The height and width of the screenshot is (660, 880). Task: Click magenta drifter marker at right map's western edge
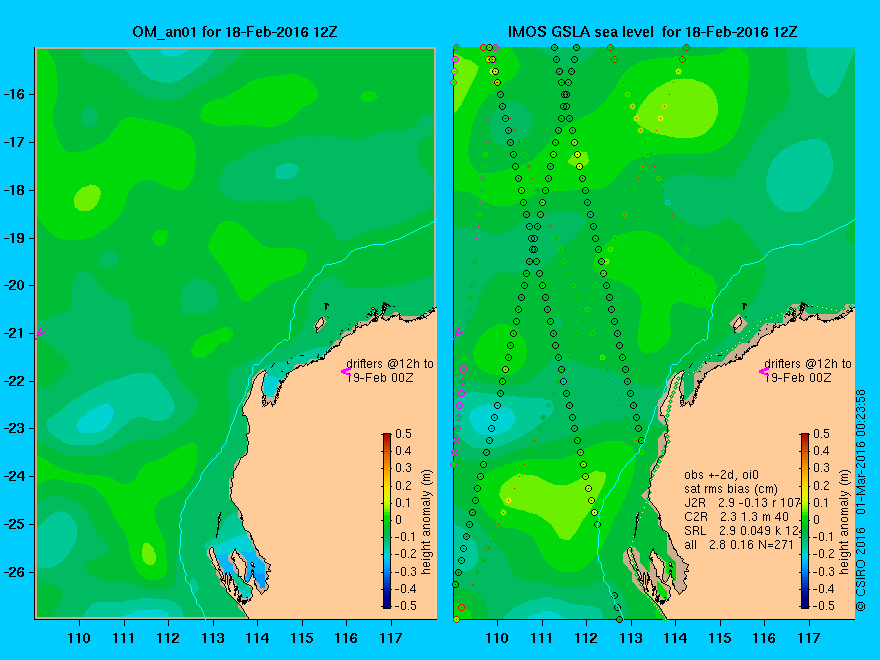point(457,333)
